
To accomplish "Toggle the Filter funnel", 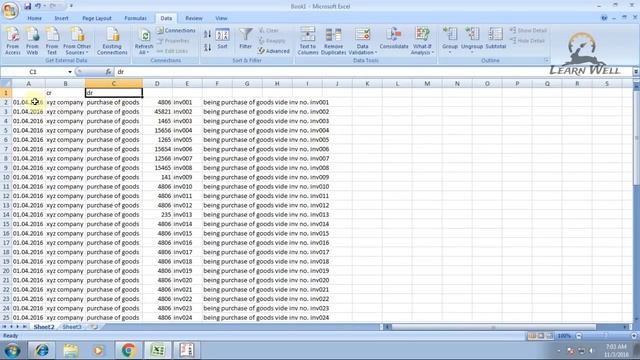I will [245, 39].
